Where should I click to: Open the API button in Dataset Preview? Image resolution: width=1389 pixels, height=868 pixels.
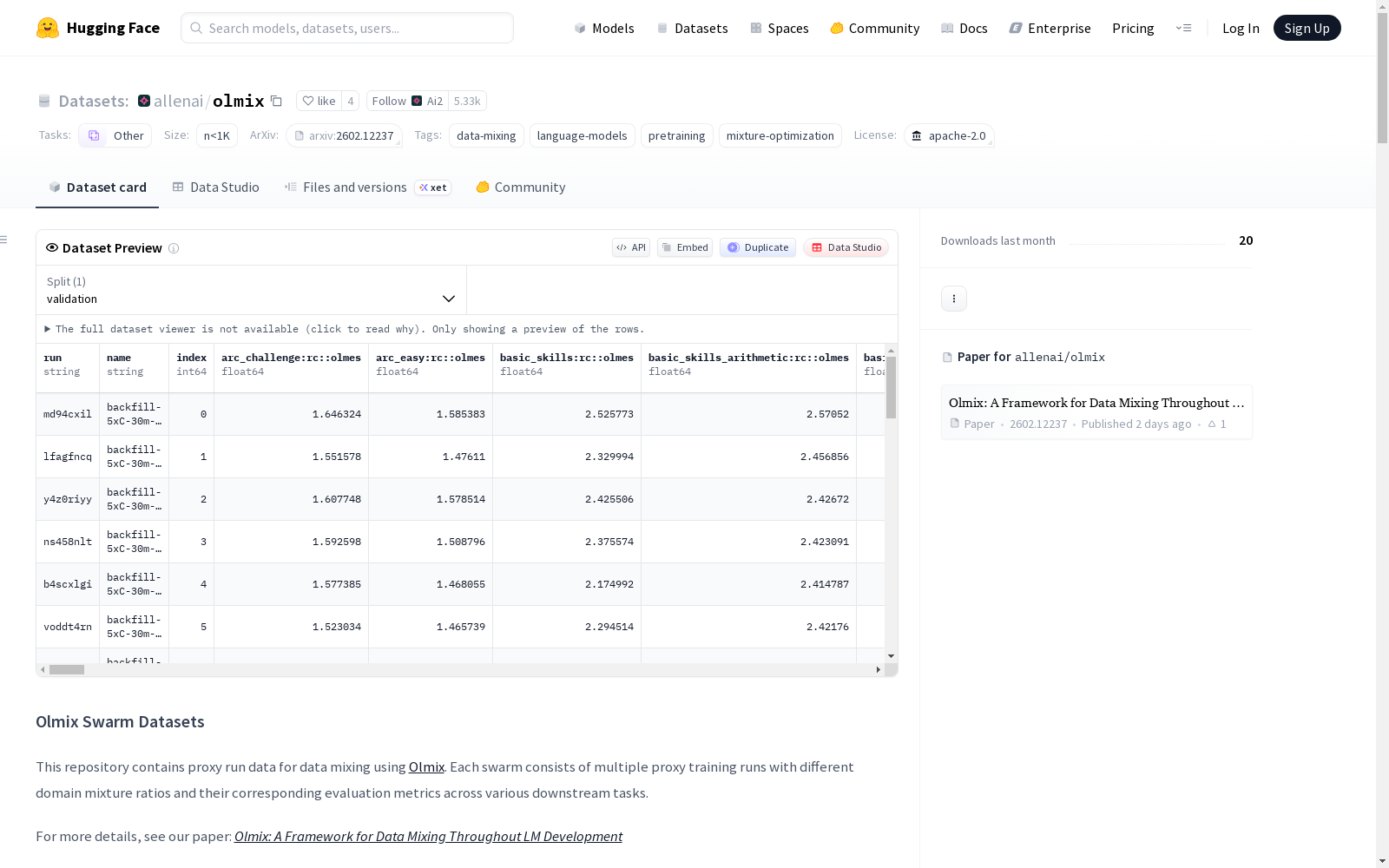[631, 247]
